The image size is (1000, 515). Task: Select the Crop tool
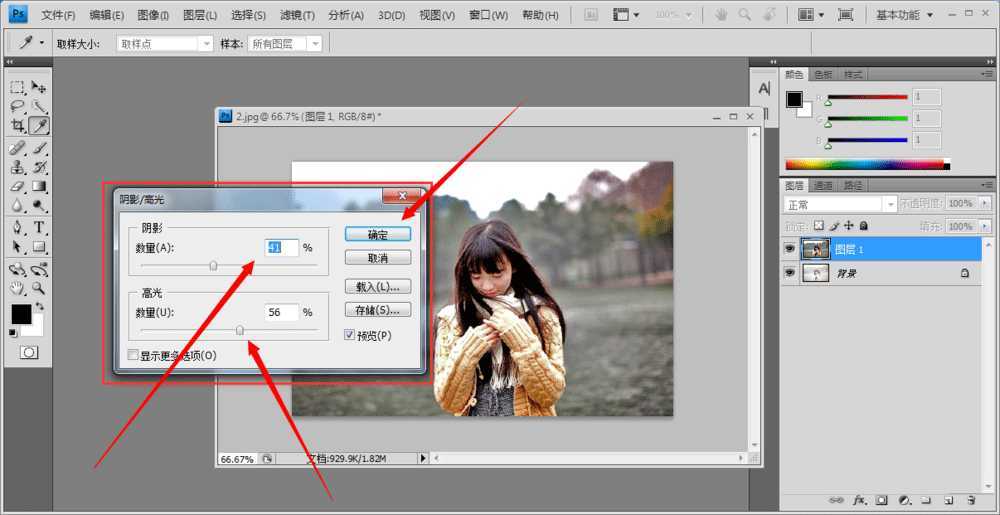[x=18, y=126]
